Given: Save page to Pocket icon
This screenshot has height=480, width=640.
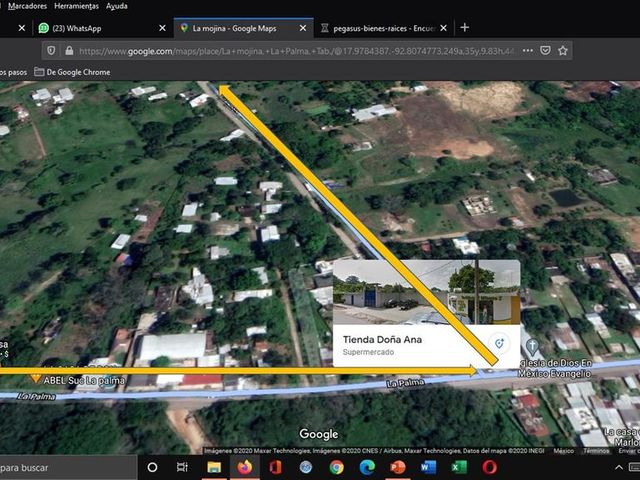Looking at the screenshot, I should pos(545,51).
